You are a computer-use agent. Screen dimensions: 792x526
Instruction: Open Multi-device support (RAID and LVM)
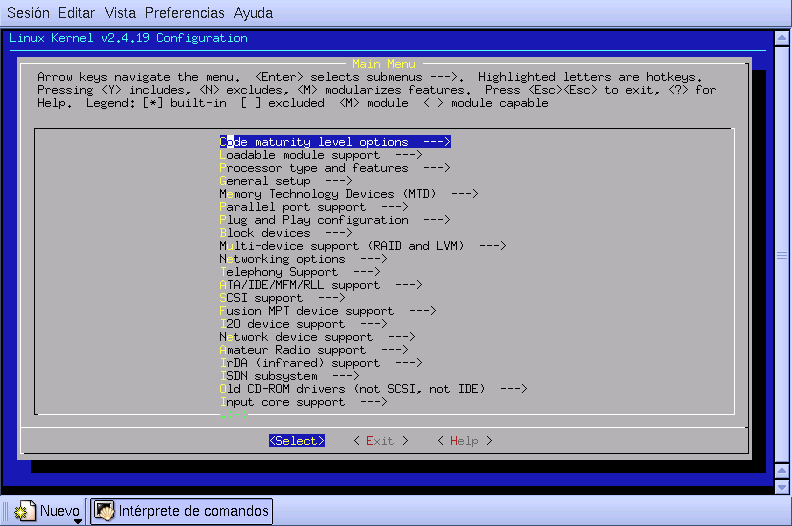[363, 246]
